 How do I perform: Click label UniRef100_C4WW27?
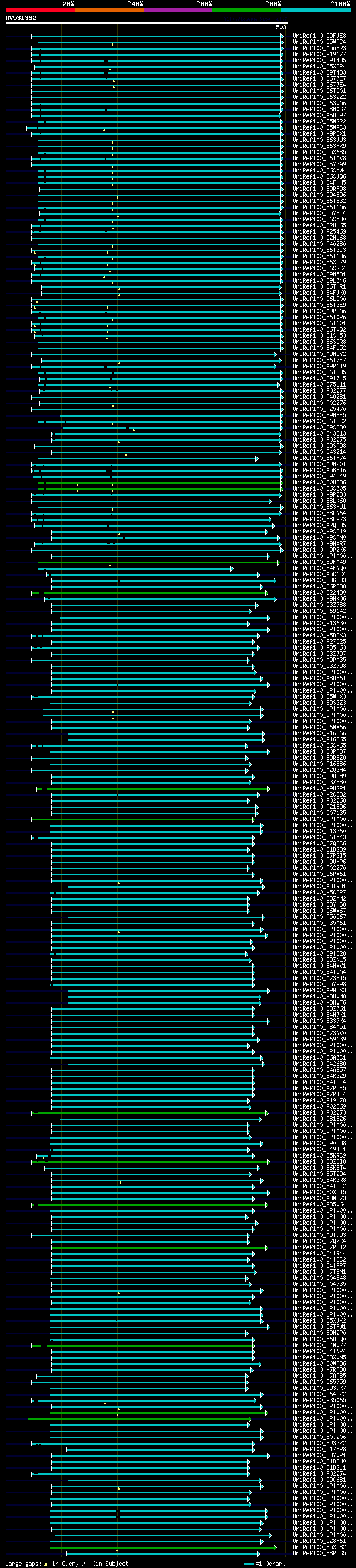(319, 1345)
